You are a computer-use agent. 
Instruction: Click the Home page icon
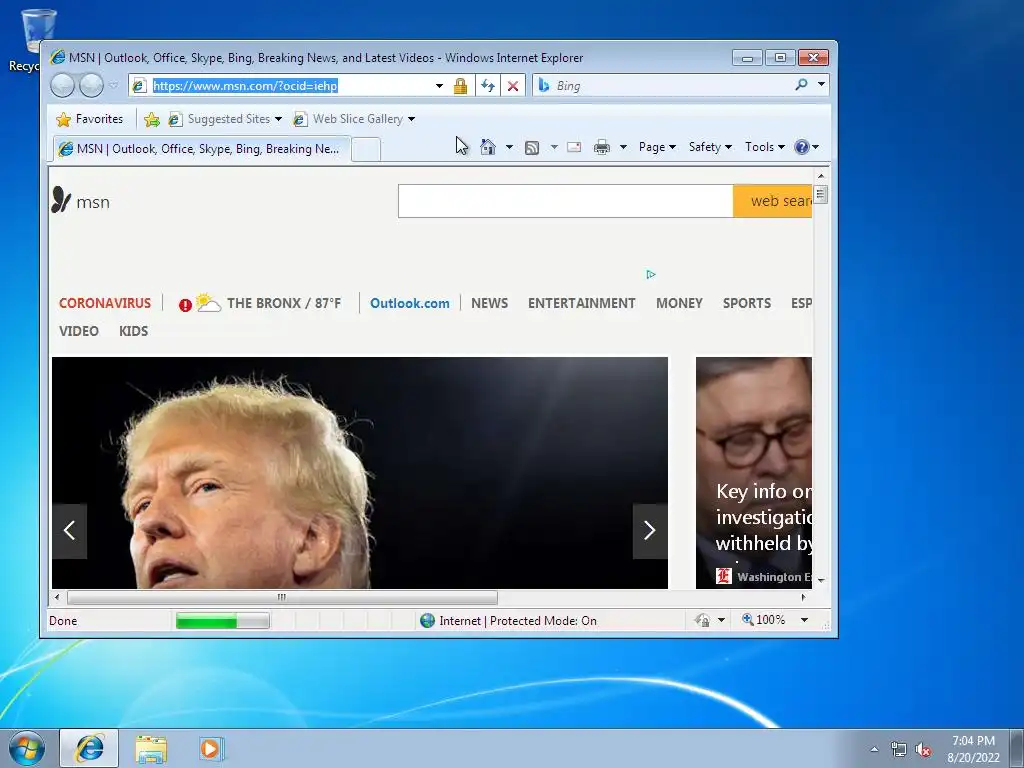point(488,147)
